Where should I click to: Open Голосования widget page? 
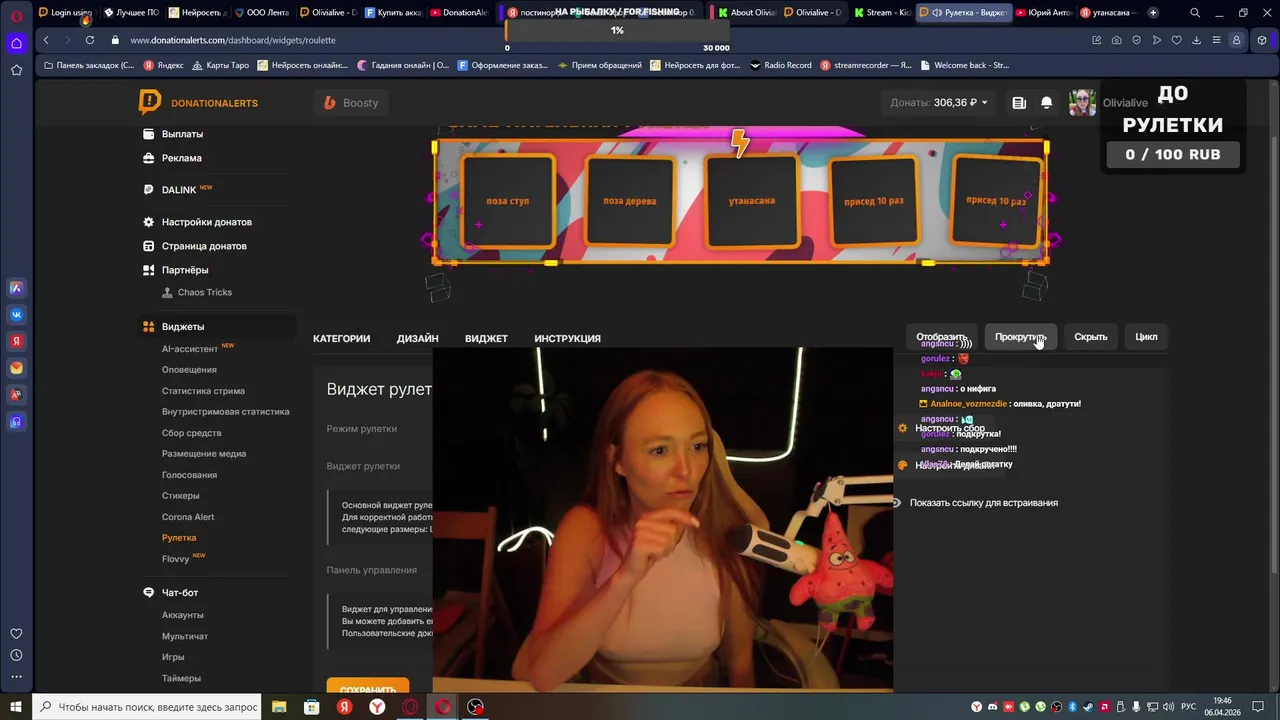tap(189, 475)
